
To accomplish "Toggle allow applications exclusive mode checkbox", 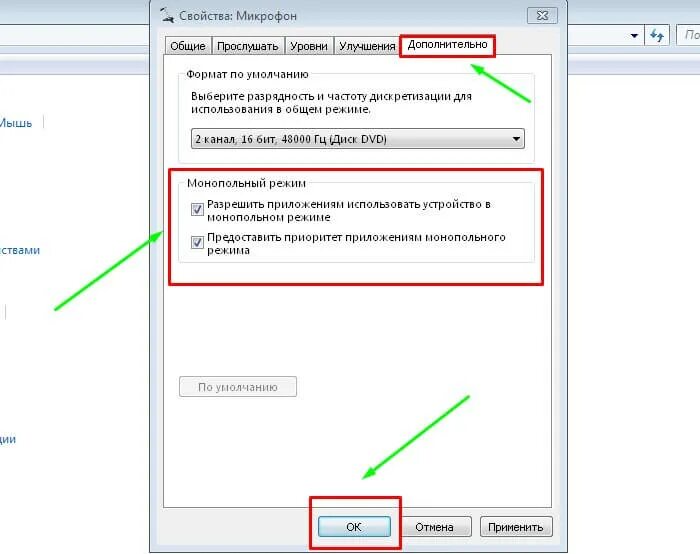I will [x=197, y=209].
